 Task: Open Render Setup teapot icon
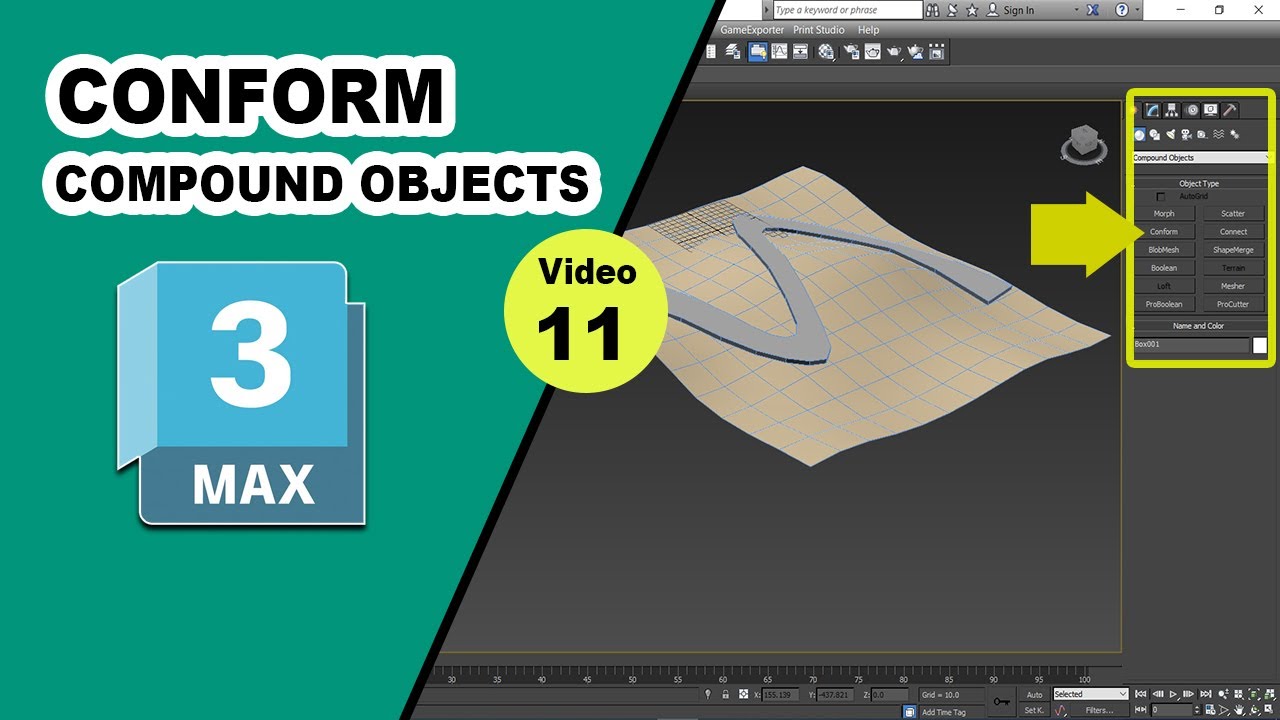coord(851,51)
